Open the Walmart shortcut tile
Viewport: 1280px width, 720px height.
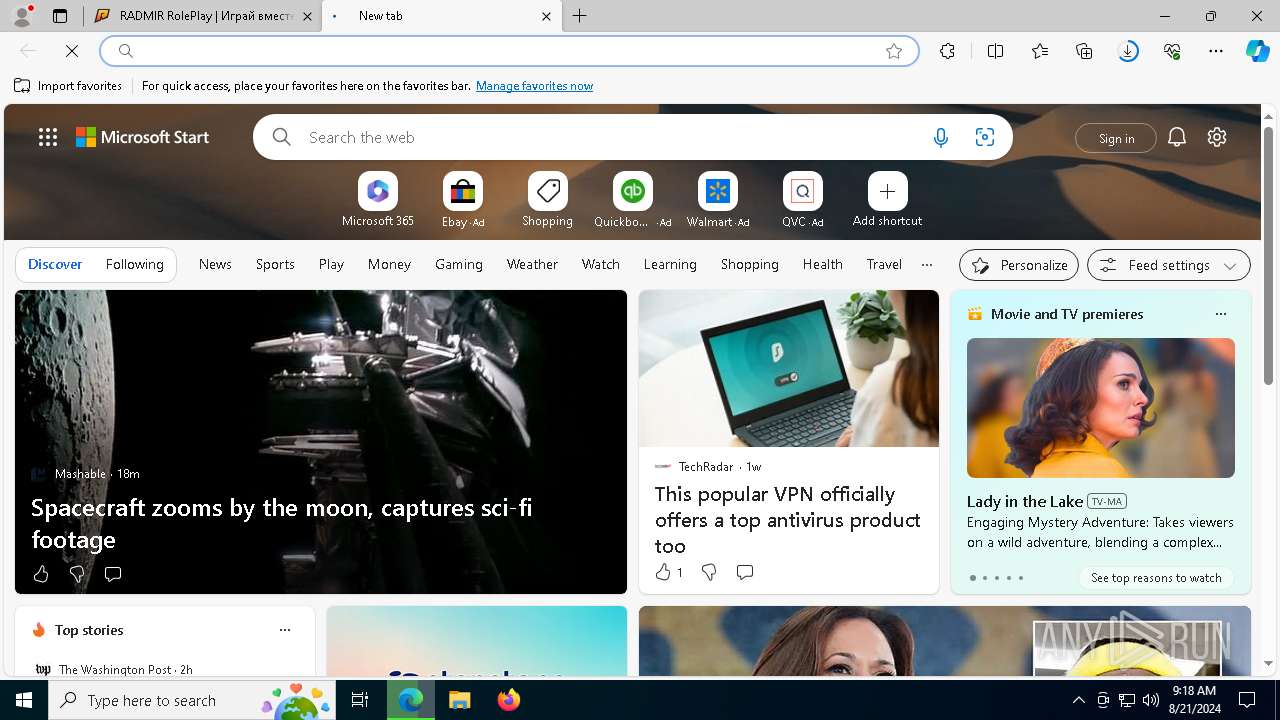coord(717,200)
